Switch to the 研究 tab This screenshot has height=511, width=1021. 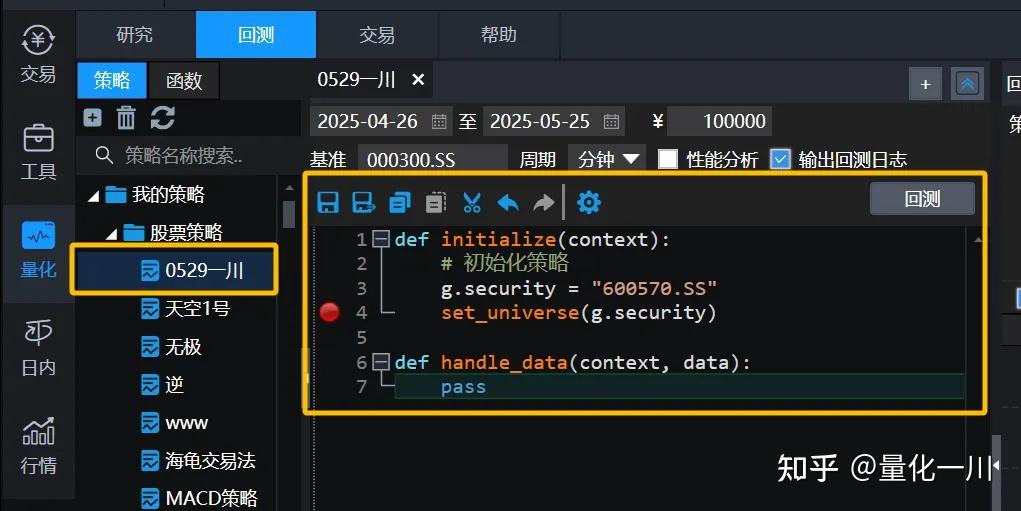135,35
